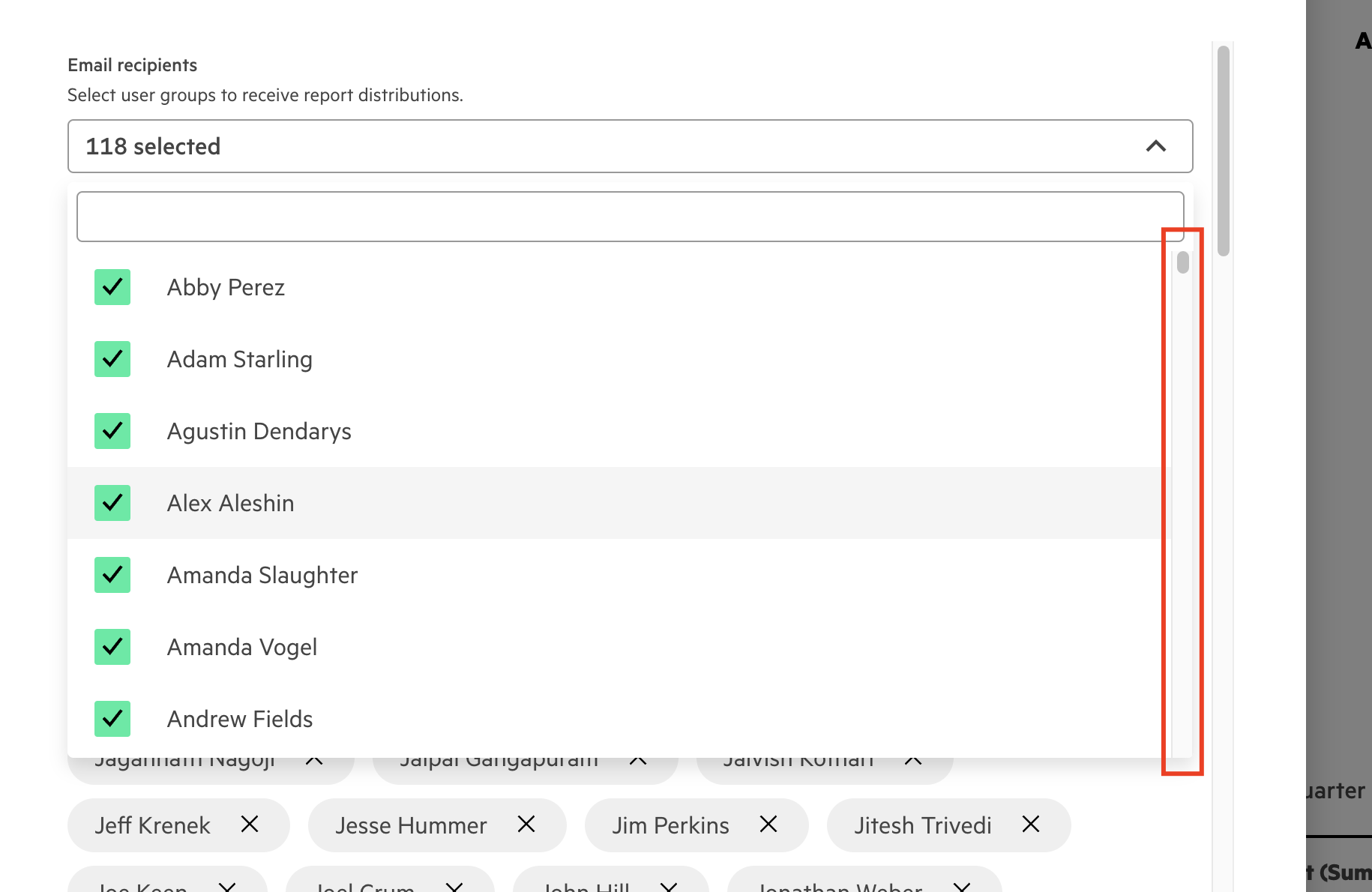Viewport: 1372px width, 892px height.
Task: Click the chevron to close recipient list
Action: tap(1157, 146)
